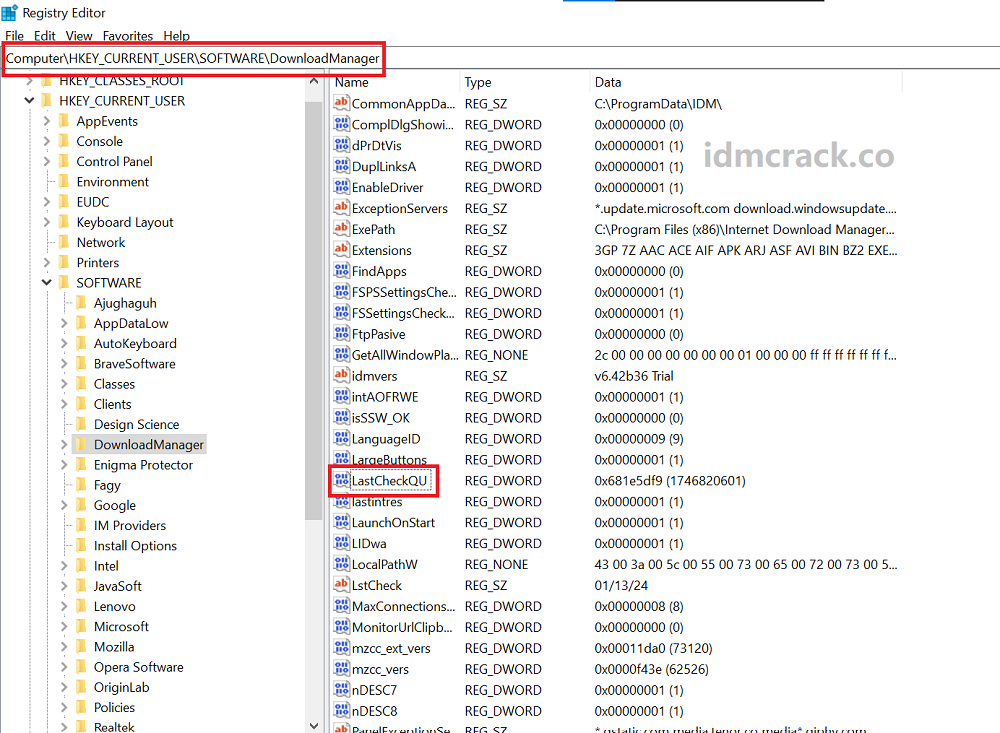Expand the DownloadManager key
This screenshot has height=733, width=1000.
coord(64,444)
